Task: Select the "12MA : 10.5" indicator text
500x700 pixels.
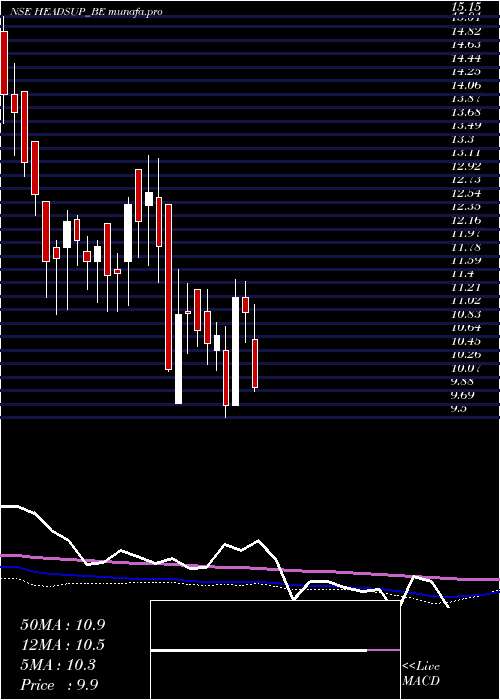Action: [x=63, y=645]
